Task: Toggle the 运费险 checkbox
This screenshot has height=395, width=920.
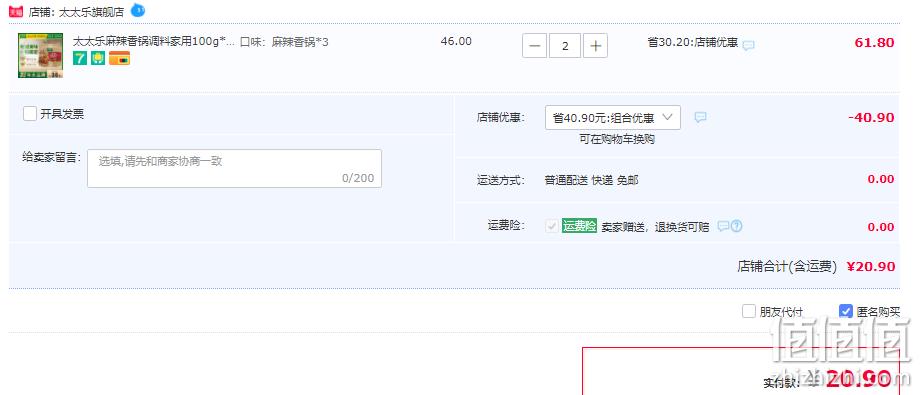Action: click(552, 226)
